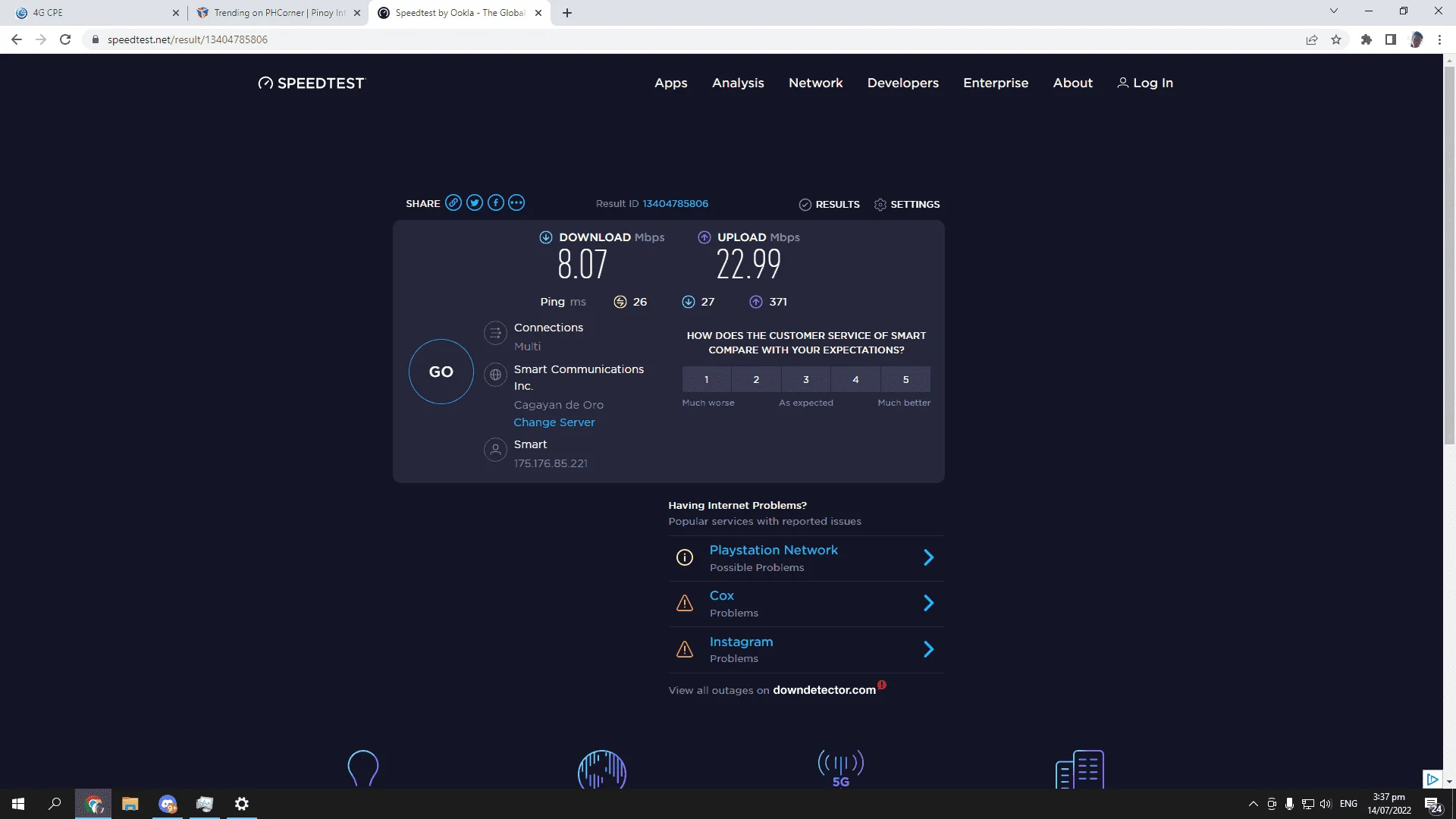Open Speedtest SETTINGS
This screenshot has height=819, width=1456.
(907, 205)
